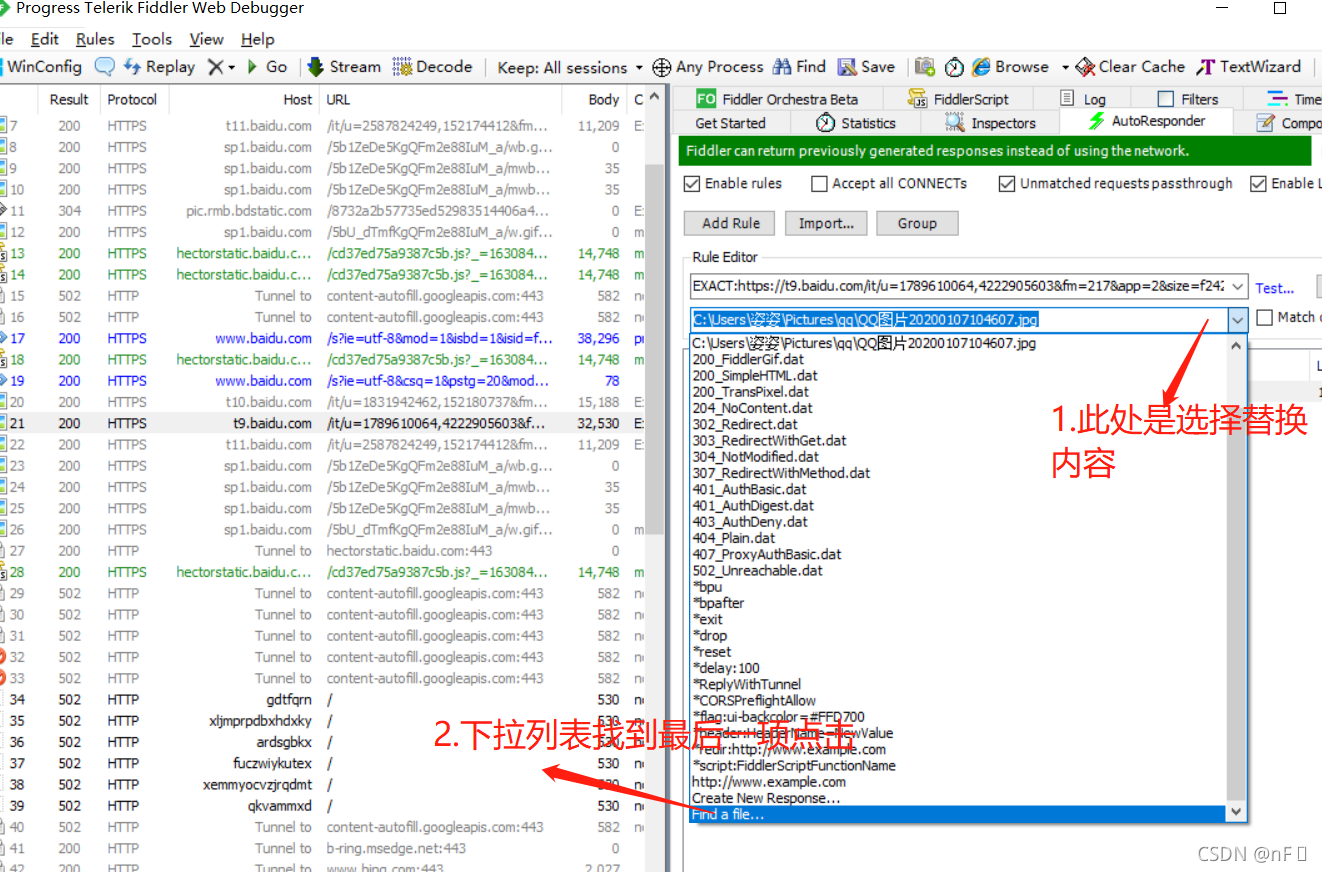Screen dimensions: 1322x872
Task: Select the 302_Redirect.dat option
Action: point(959,424)
